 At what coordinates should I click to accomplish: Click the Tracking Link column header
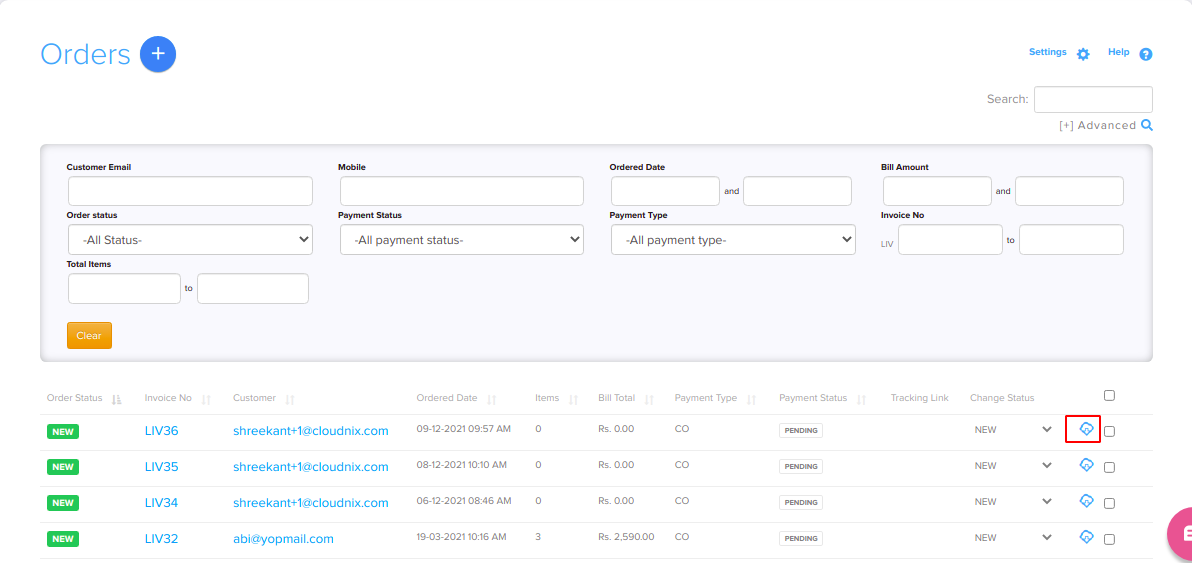[920, 398]
